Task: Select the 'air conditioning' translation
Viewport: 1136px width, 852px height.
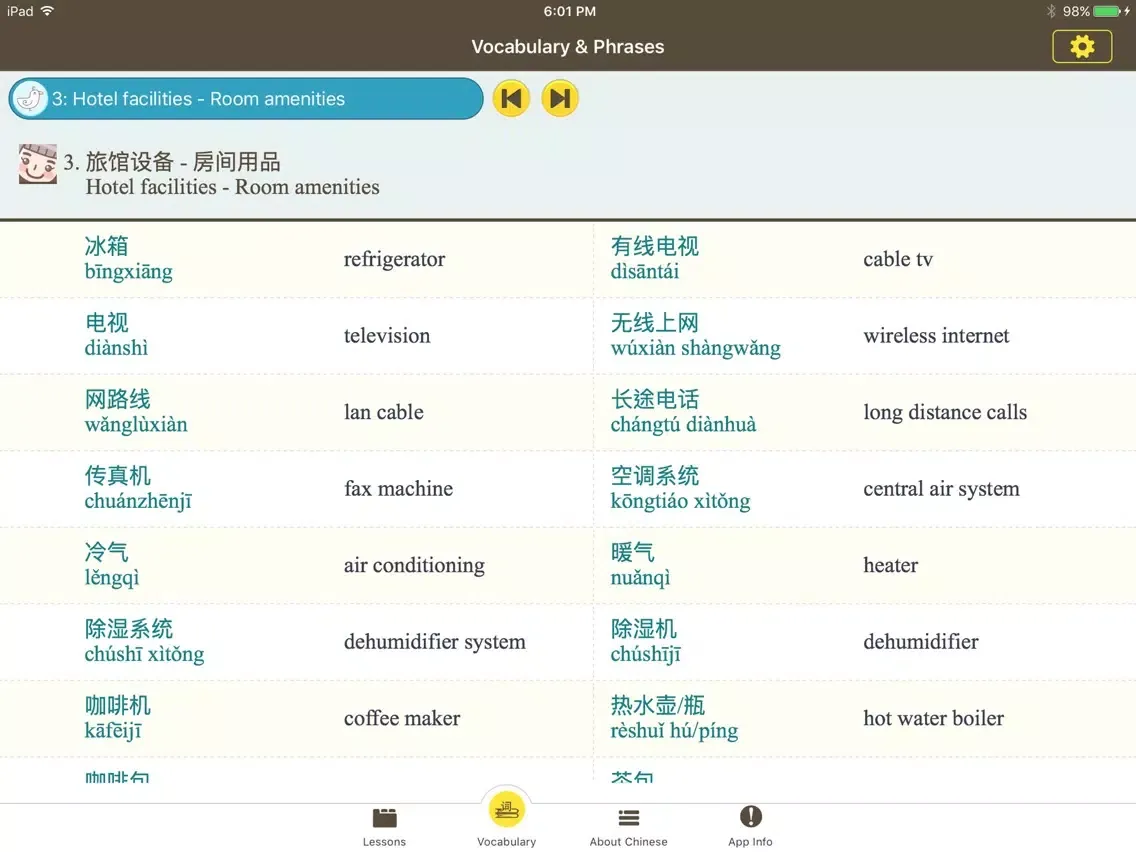Action: point(414,565)
